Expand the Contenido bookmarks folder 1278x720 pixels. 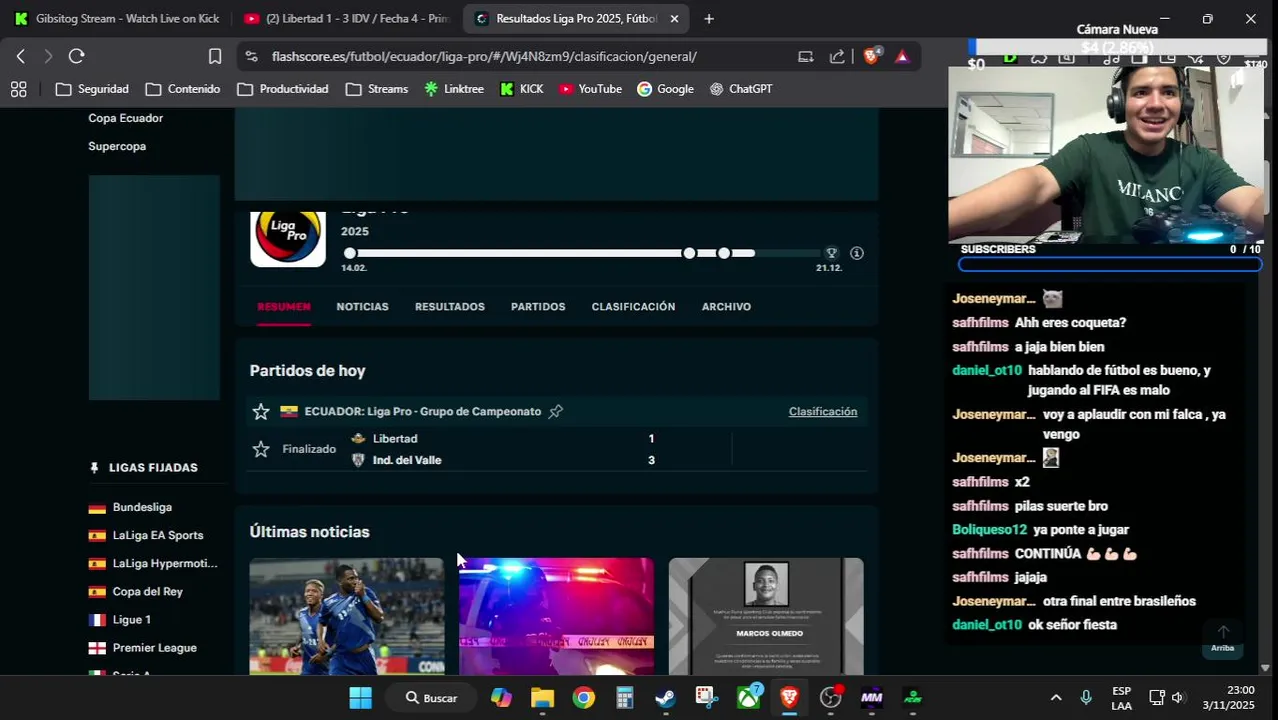[x=183, y=89]
